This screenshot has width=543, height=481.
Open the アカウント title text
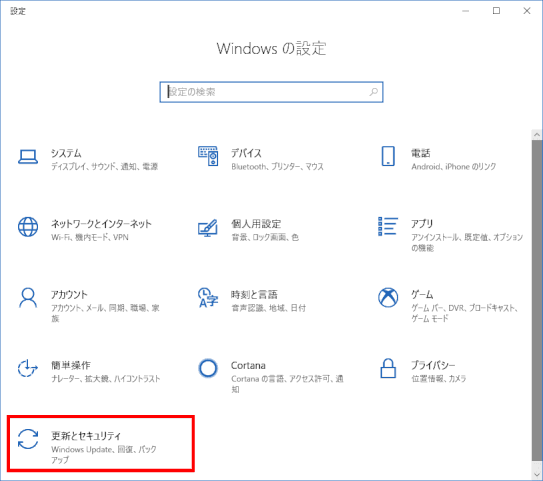tap(69, 294)
